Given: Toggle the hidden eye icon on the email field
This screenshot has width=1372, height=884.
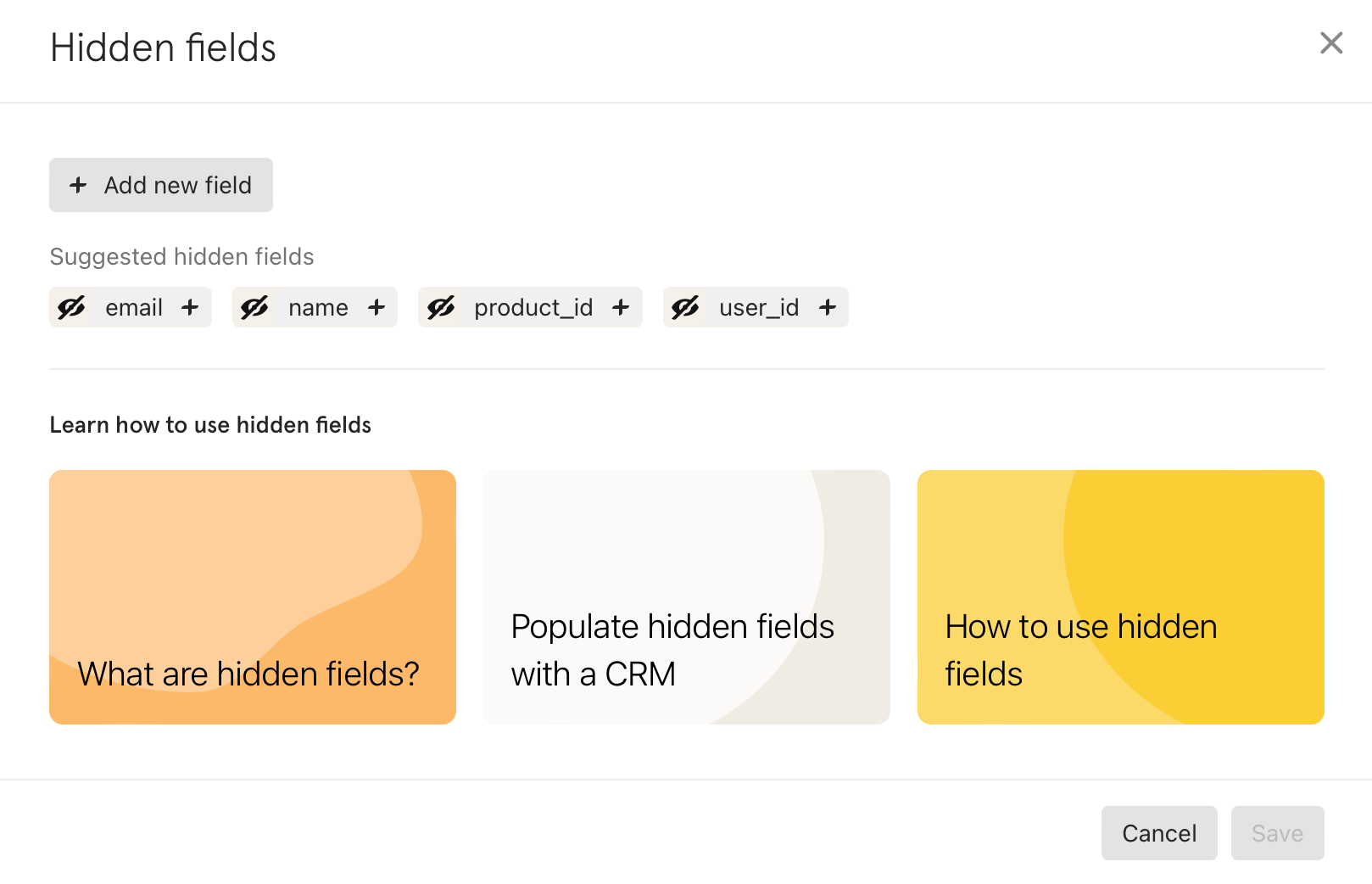Looking at the screenshot, I should coord(71,307).
